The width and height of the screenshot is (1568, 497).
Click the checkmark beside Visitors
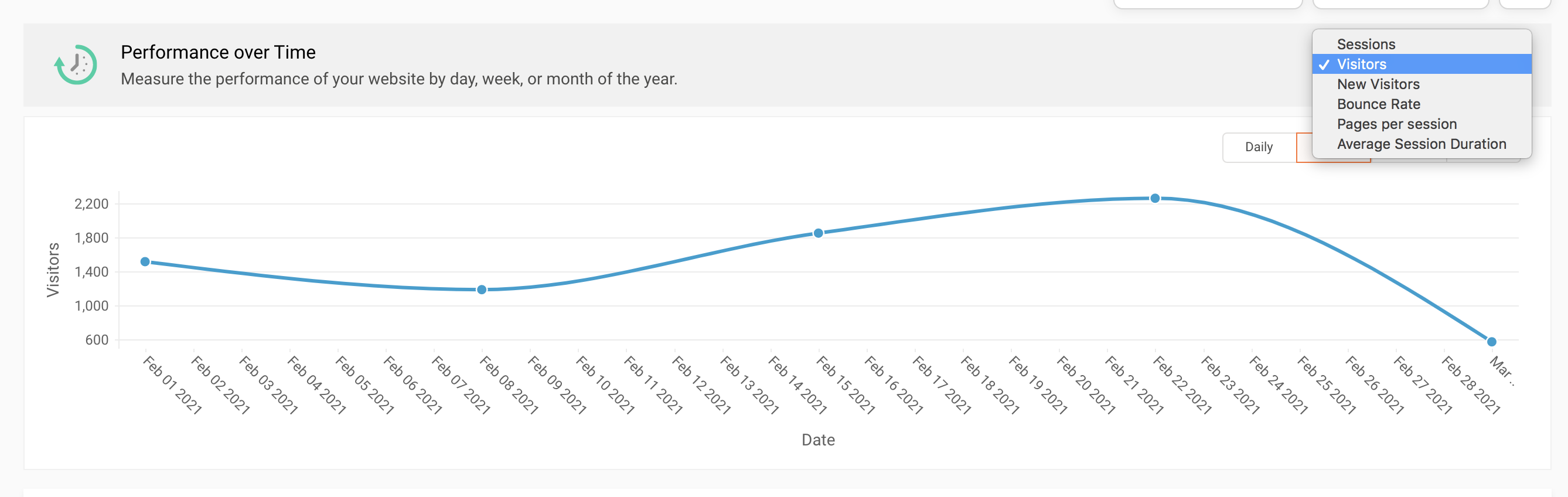pos(1323,64)
